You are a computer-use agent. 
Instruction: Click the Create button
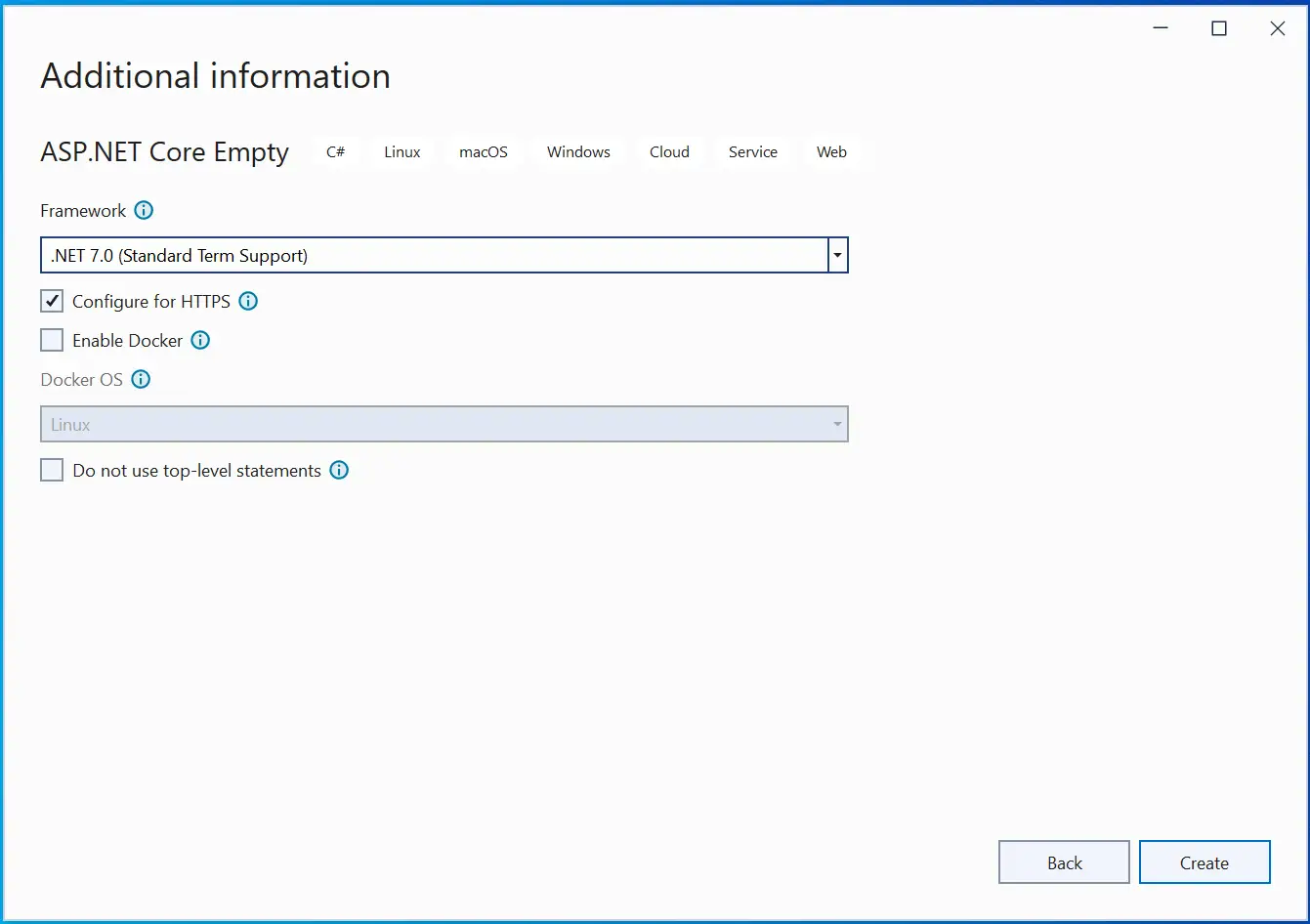[1204, 862]
